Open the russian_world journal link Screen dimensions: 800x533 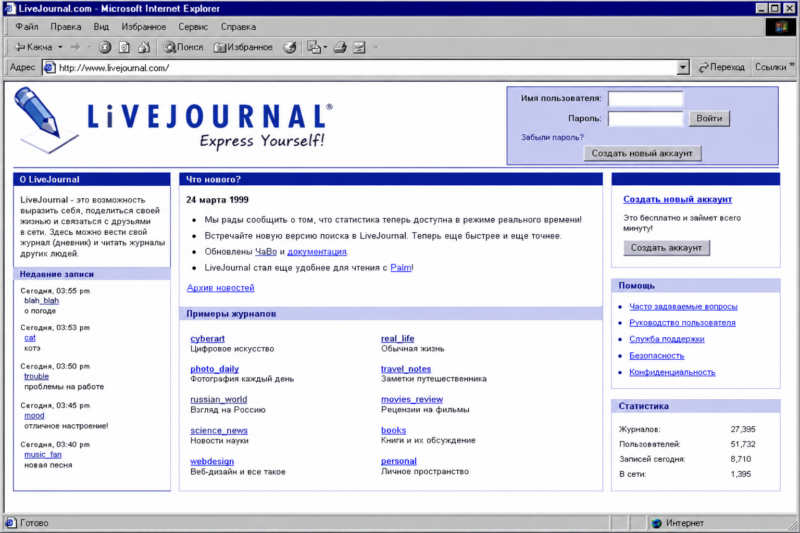pyautogui.click(x=218, y=399)
